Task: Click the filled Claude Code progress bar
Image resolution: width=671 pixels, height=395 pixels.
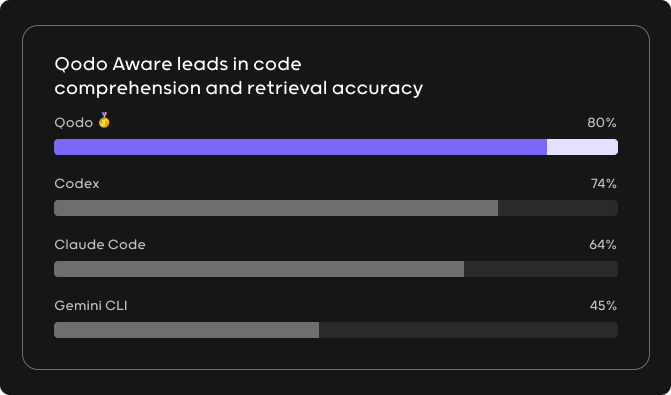Action: 259,269
